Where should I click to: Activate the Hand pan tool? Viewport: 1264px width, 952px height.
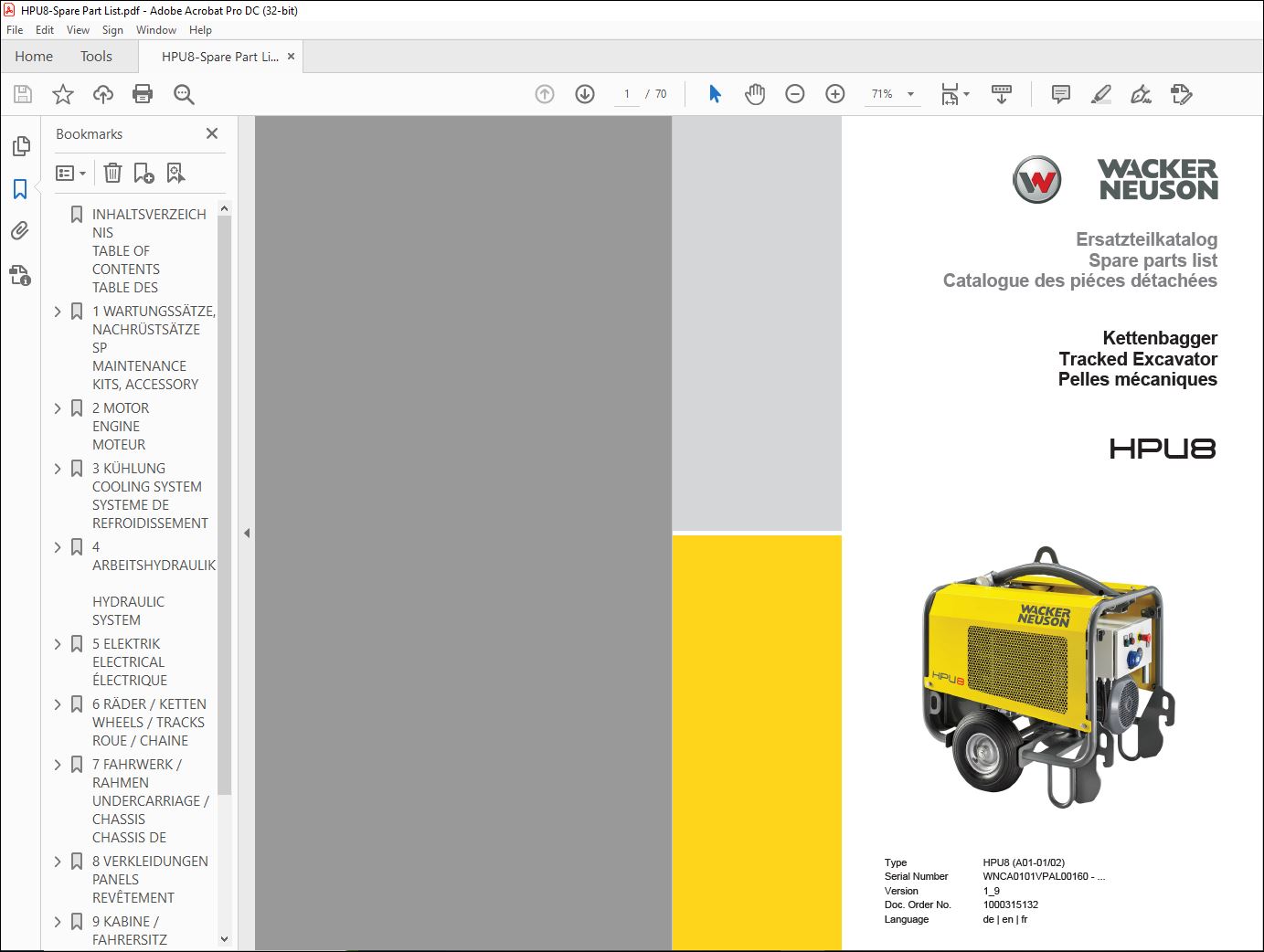coord(755,94)
